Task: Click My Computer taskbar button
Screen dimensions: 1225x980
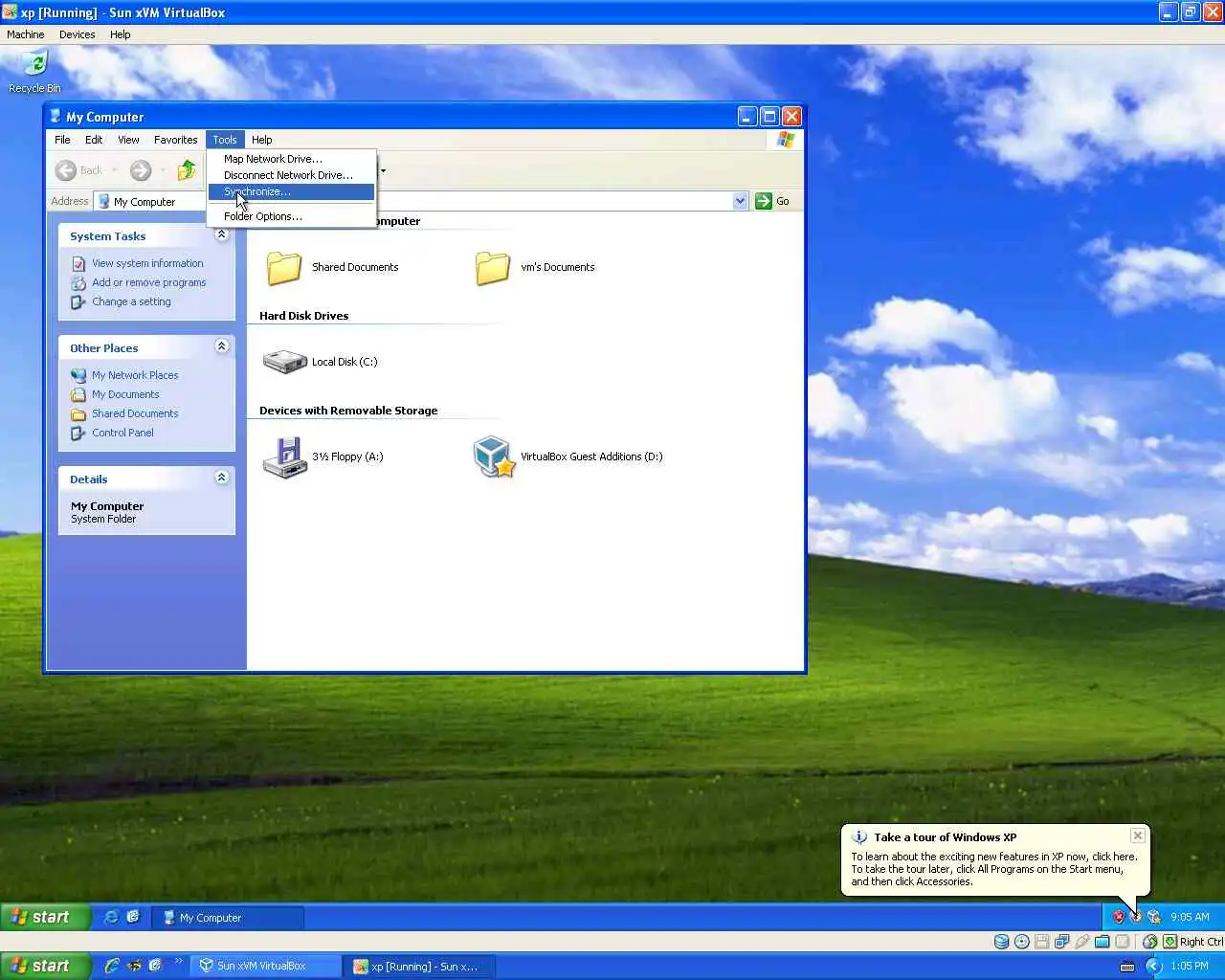Action: 229,918
